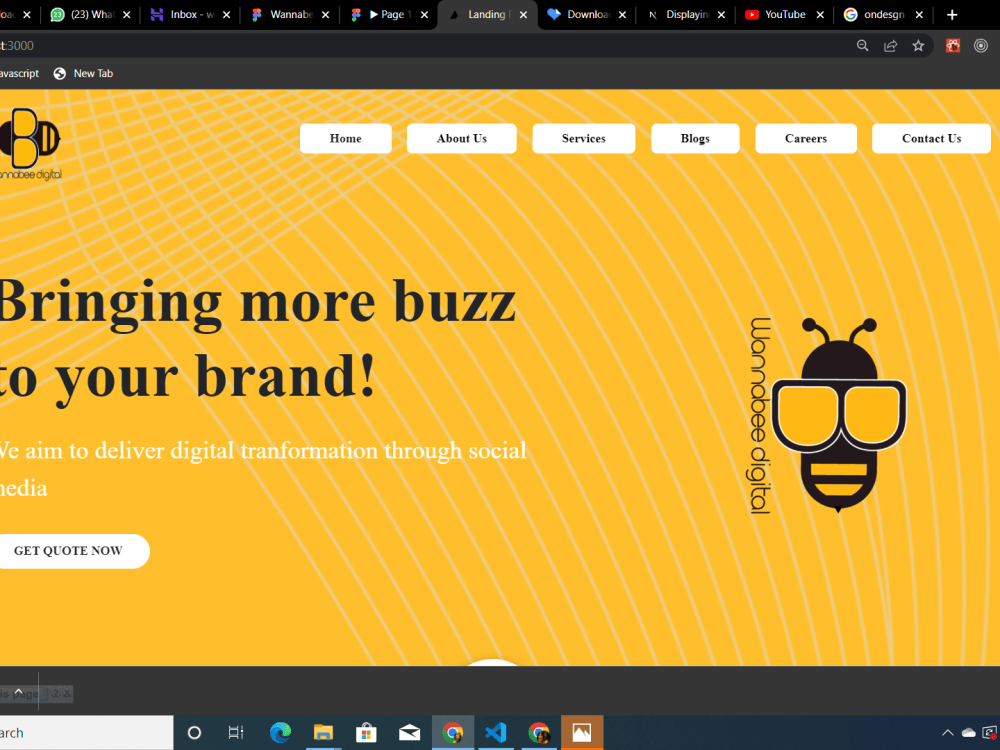Click the zoom magnifier icon in address bar
Image resolution: width=1000 pixels, height=750 pixels.
click(x=862, y=45)
